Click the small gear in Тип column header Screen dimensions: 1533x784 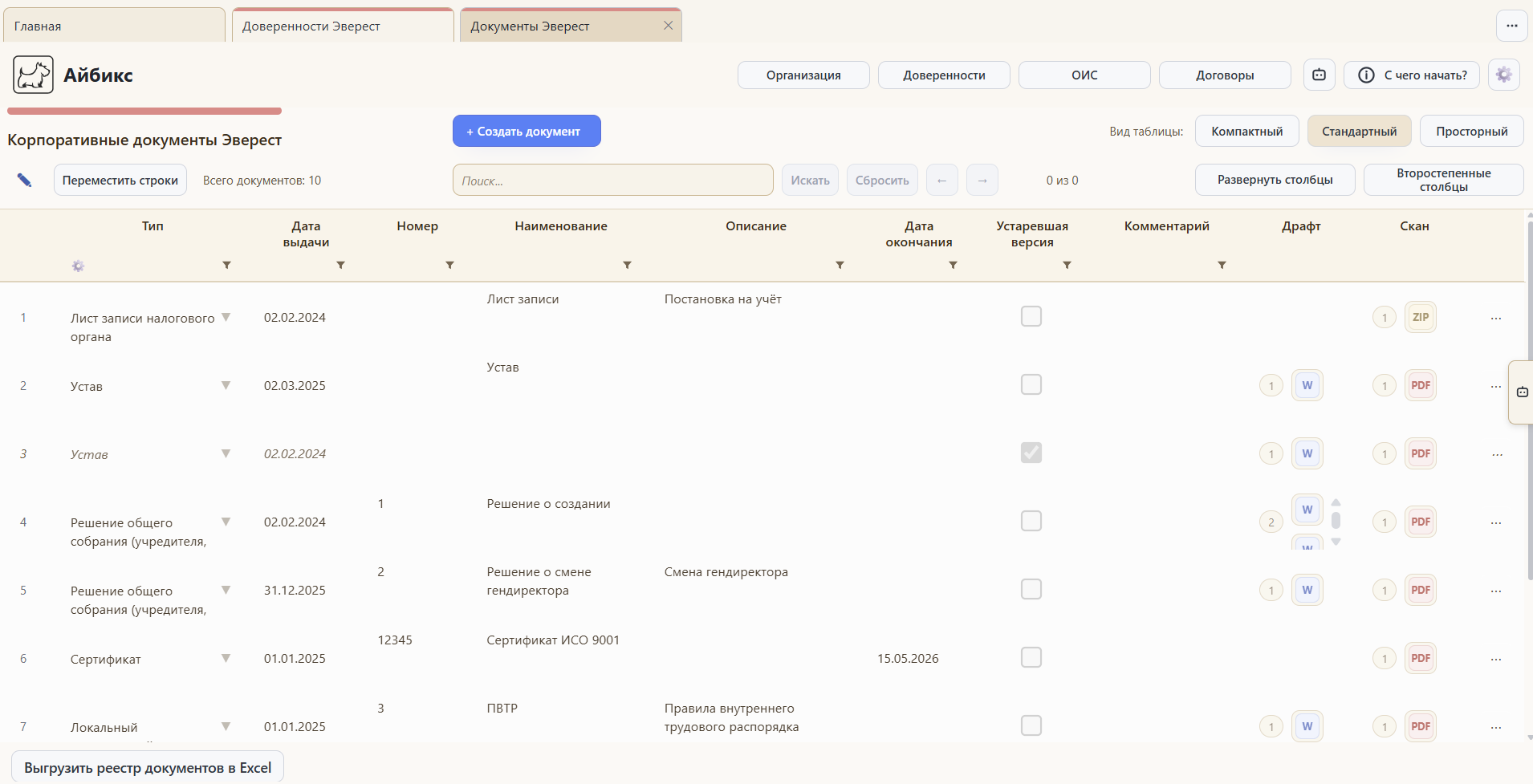(78, 266)
